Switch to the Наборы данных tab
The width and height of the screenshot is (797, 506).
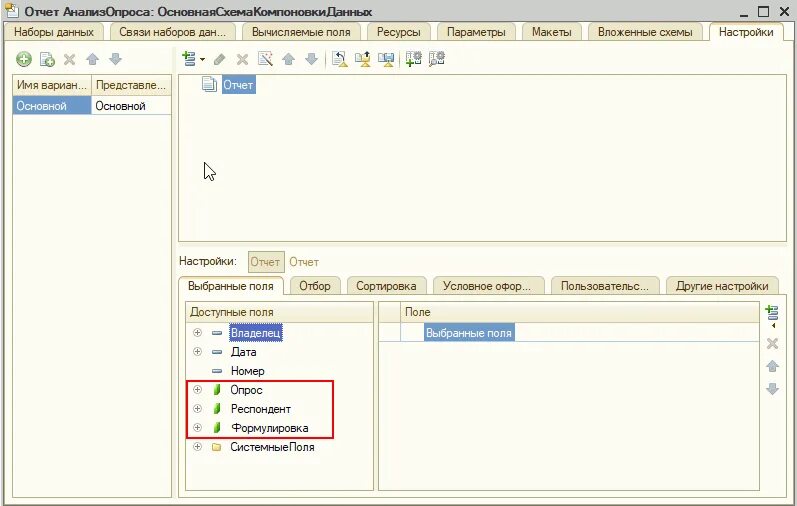pyautogui.click(x=54, y=32)
